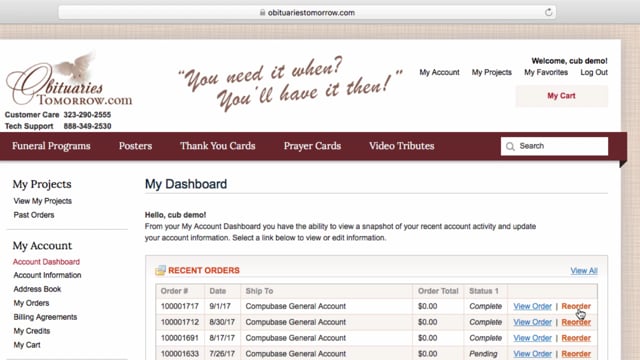
Task: Click the date 7/26/17 cell
Action: tap(222, 354)
